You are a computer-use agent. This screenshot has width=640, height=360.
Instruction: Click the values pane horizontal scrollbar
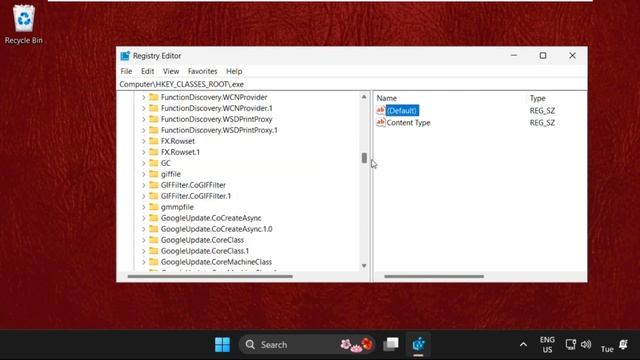[434, 276]
